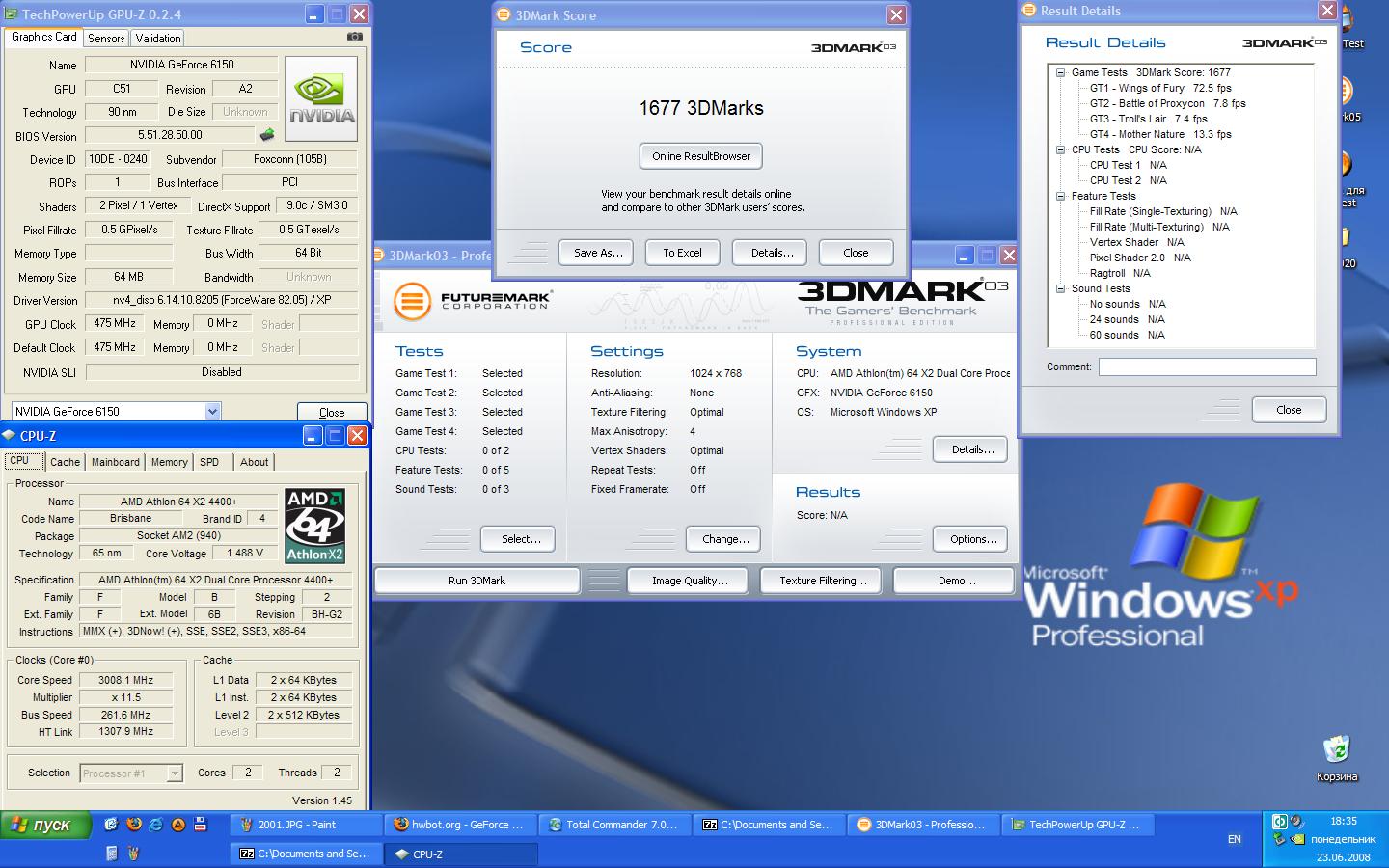1389x868 pixels.
Task: Click the CPU-Z title bar icon
Action: tap(10, 436)
